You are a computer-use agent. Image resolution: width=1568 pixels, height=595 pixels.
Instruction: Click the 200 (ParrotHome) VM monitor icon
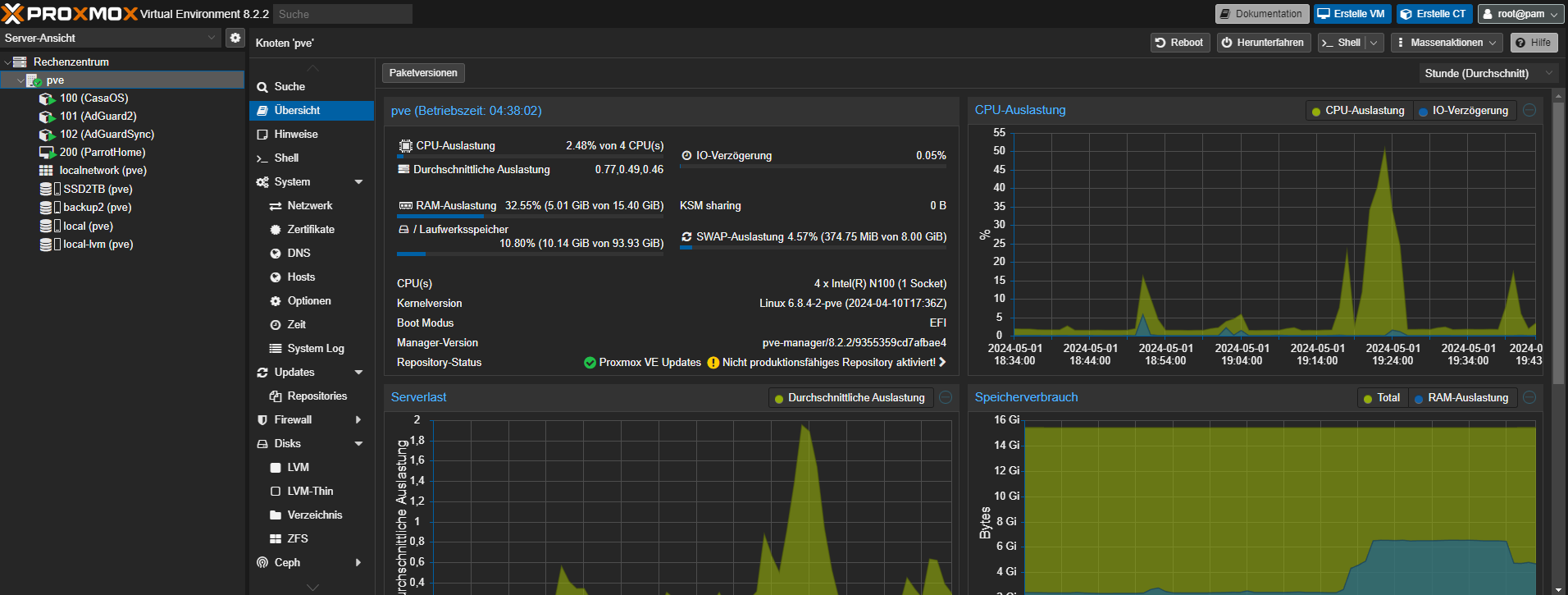[x=47, y=153]
